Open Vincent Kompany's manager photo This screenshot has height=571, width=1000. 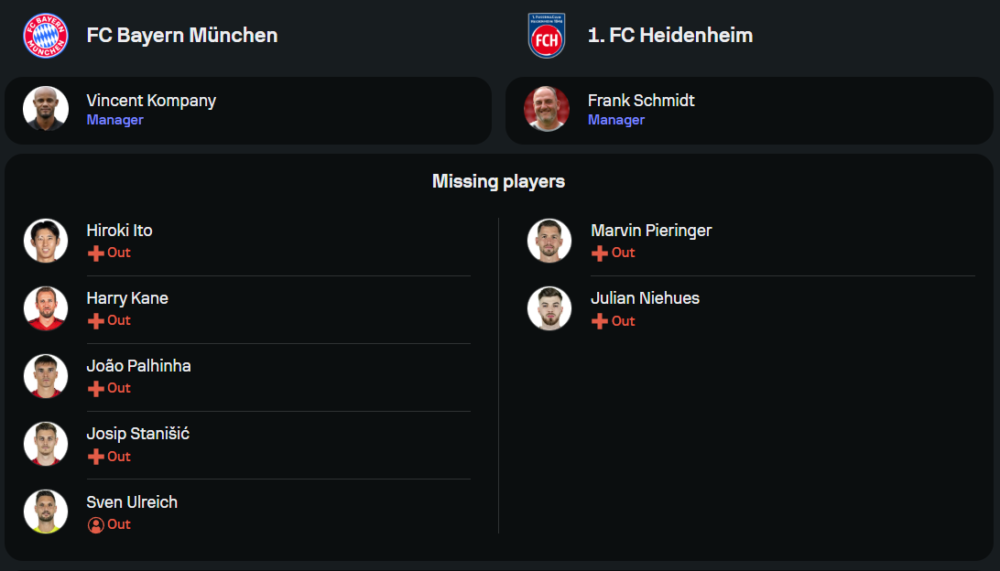(46, 109)
